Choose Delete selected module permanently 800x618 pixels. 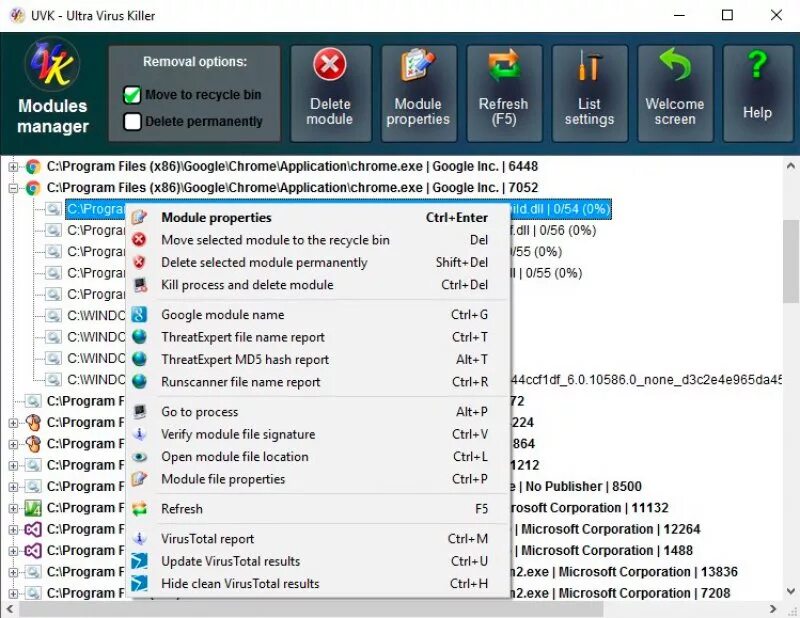318,262
